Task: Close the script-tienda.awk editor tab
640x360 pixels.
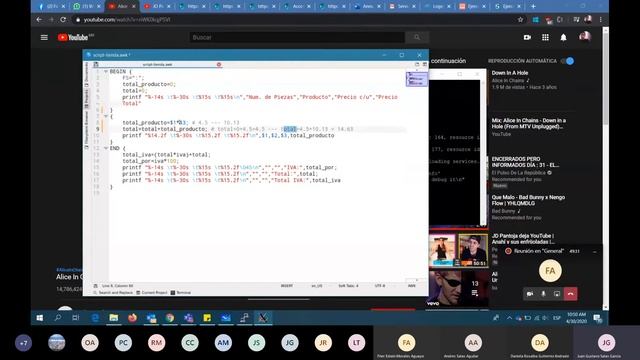Action: tap(219, 64)
